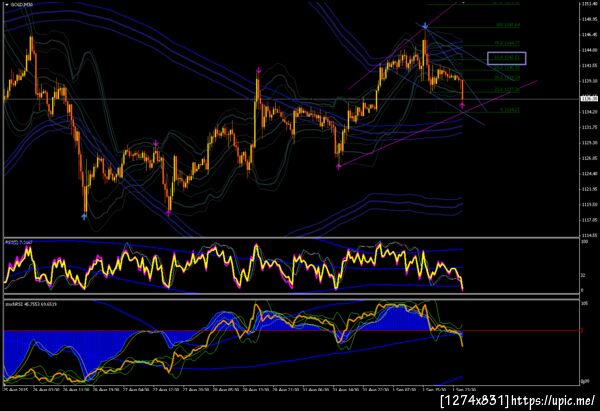Open the chart dropdown arrow beside GOLD,M30

point(7,5)
